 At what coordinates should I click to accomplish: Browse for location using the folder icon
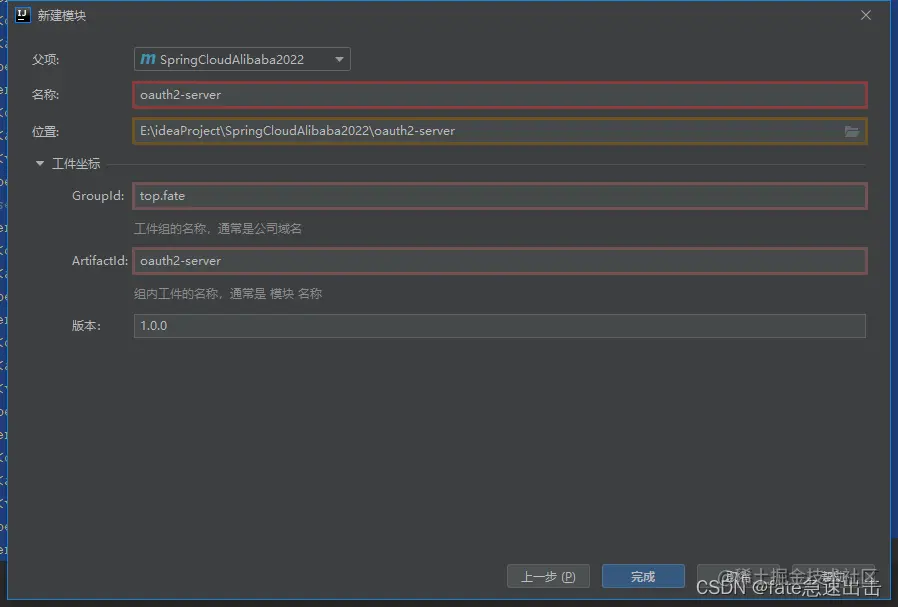852,132
